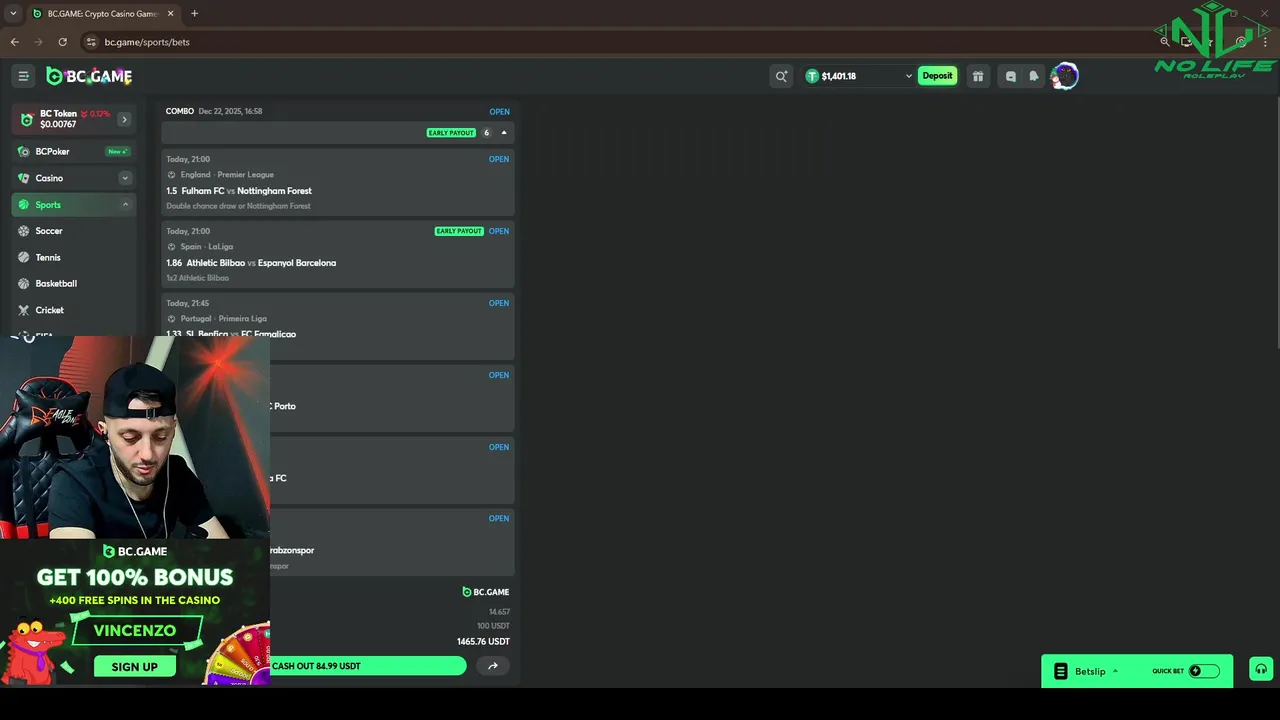Open the search icon in the header
Viewport: 1280px width, 720px height.
point(781,76)
